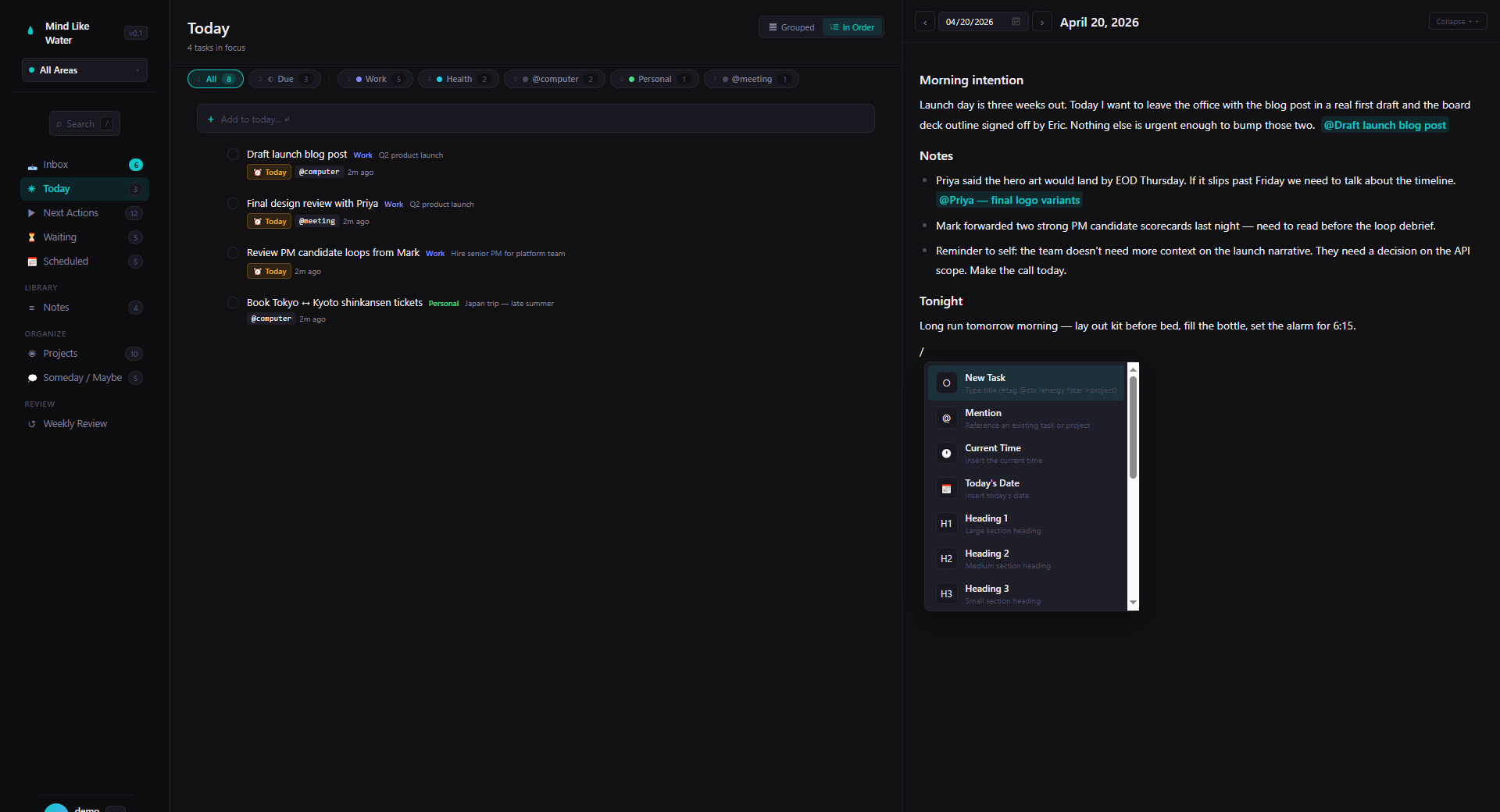Click the next-day chevron beside the date
This screenshot has width=1500, height=812.
click(x=1041, y=21)
